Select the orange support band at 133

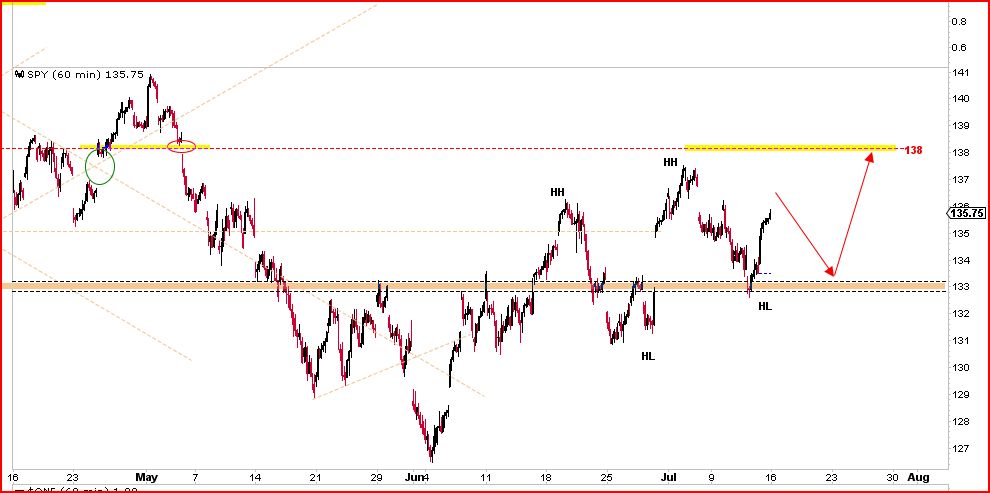click(473, 287)
